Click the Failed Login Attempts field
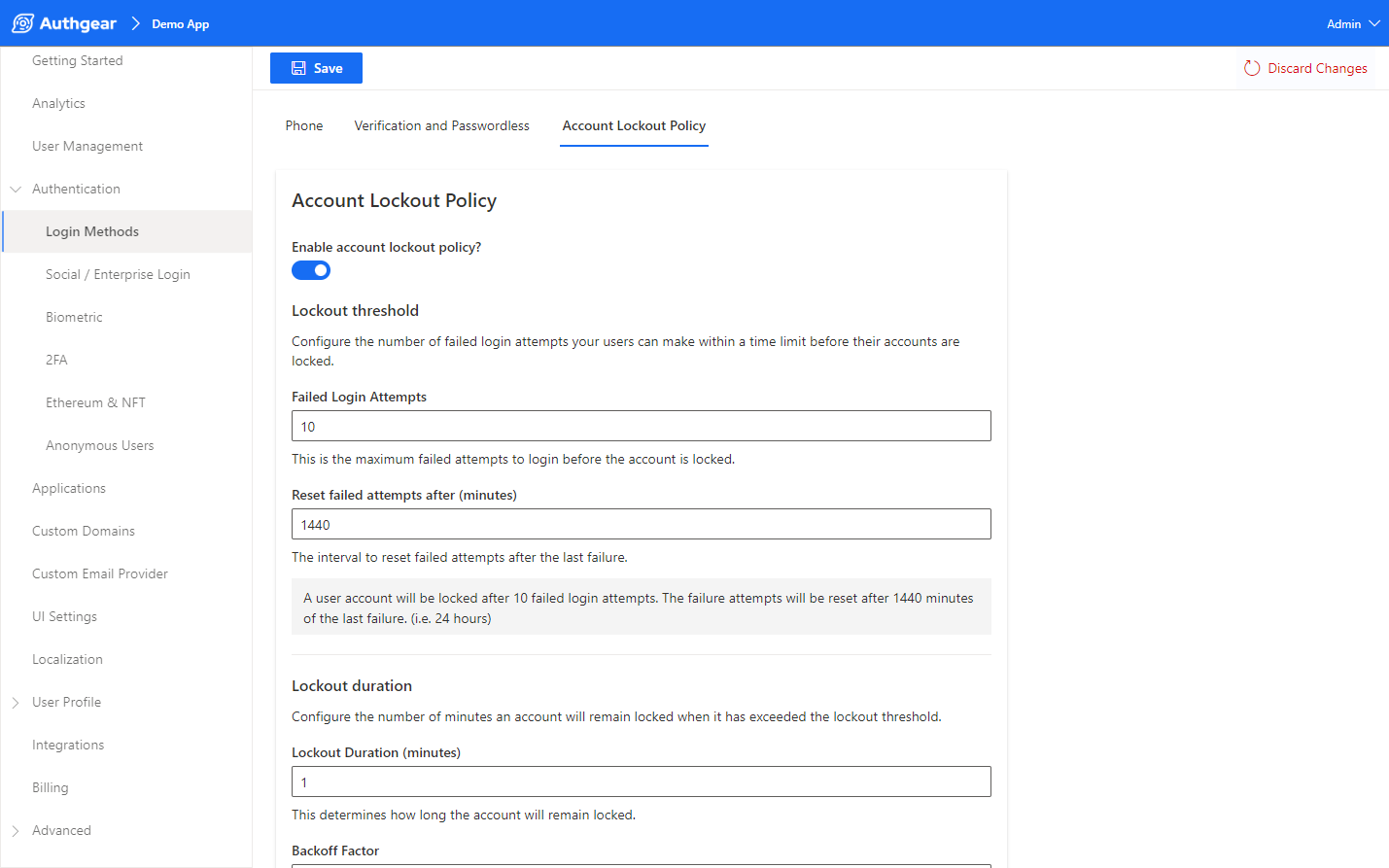Image resolution: width=1389 pixels, height=868 pixels. coord(641,426)
